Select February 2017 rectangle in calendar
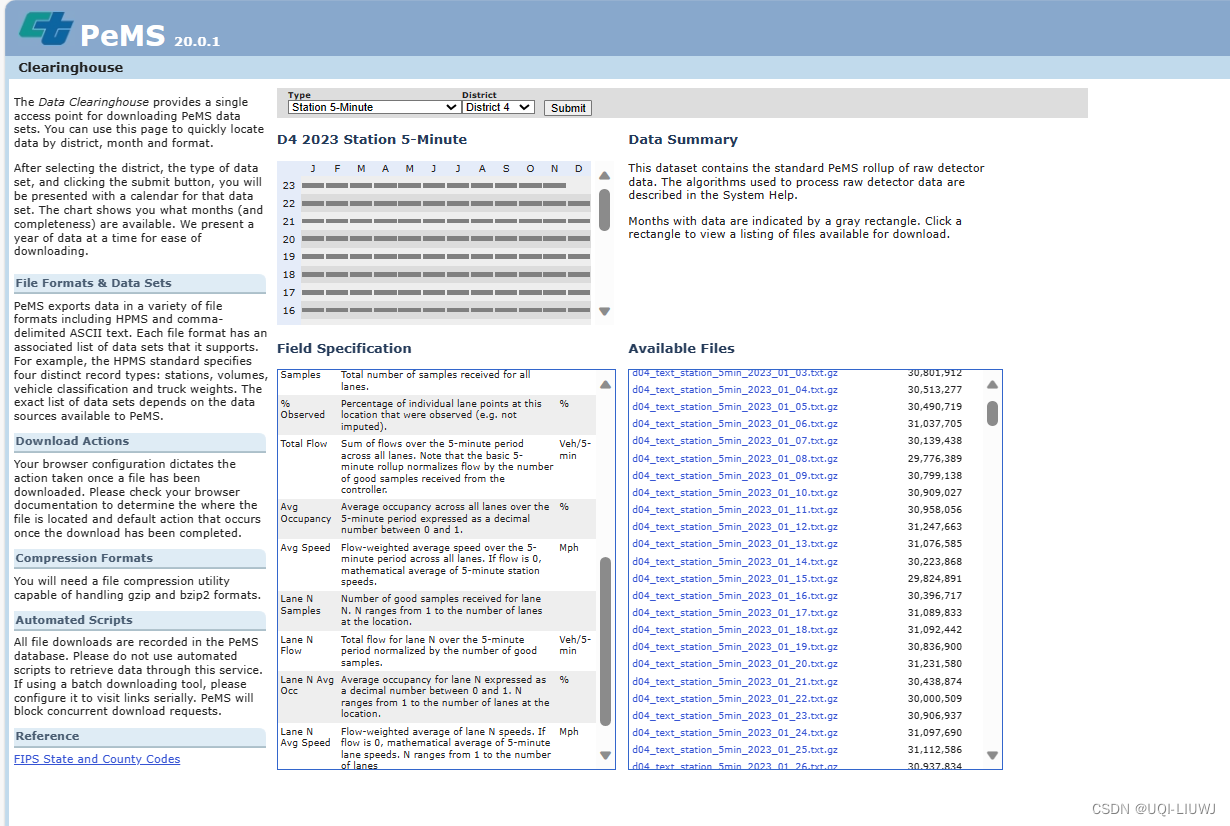The width and height of the screenshot is (1230, 826). 337,292
